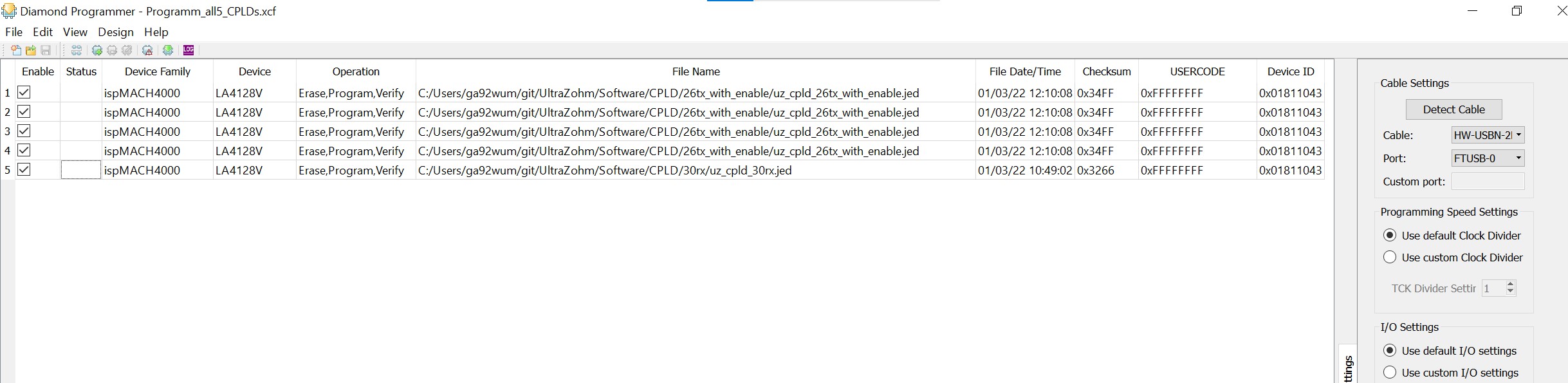This screenshot has height=383, width=1568.
Task: Click the grayed-out Save floppy icon
Action: 46,50
